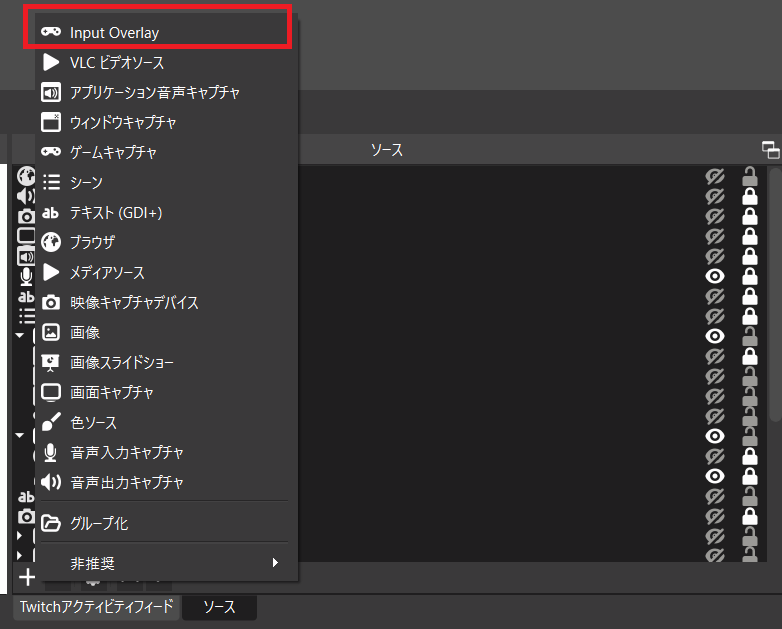Toggle the lock on the topmost source
The width and height of the screenshot is (782, 629).
click(x=748, y=177)
